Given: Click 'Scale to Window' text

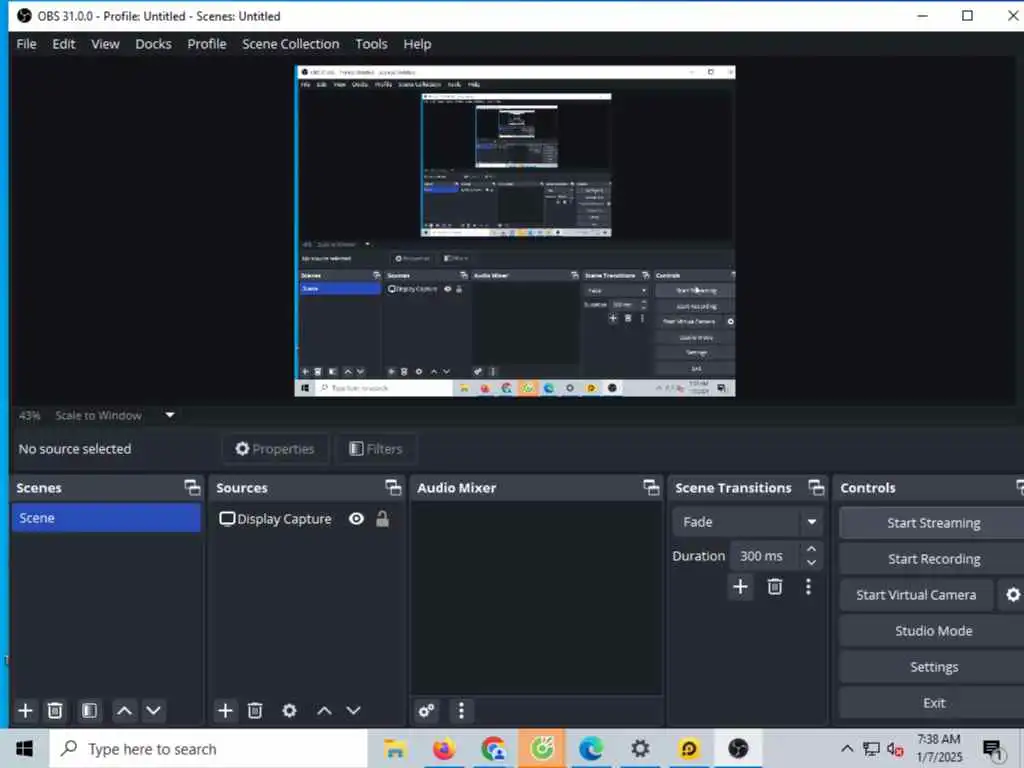Looking at the screenshot, I should (99, 415).
